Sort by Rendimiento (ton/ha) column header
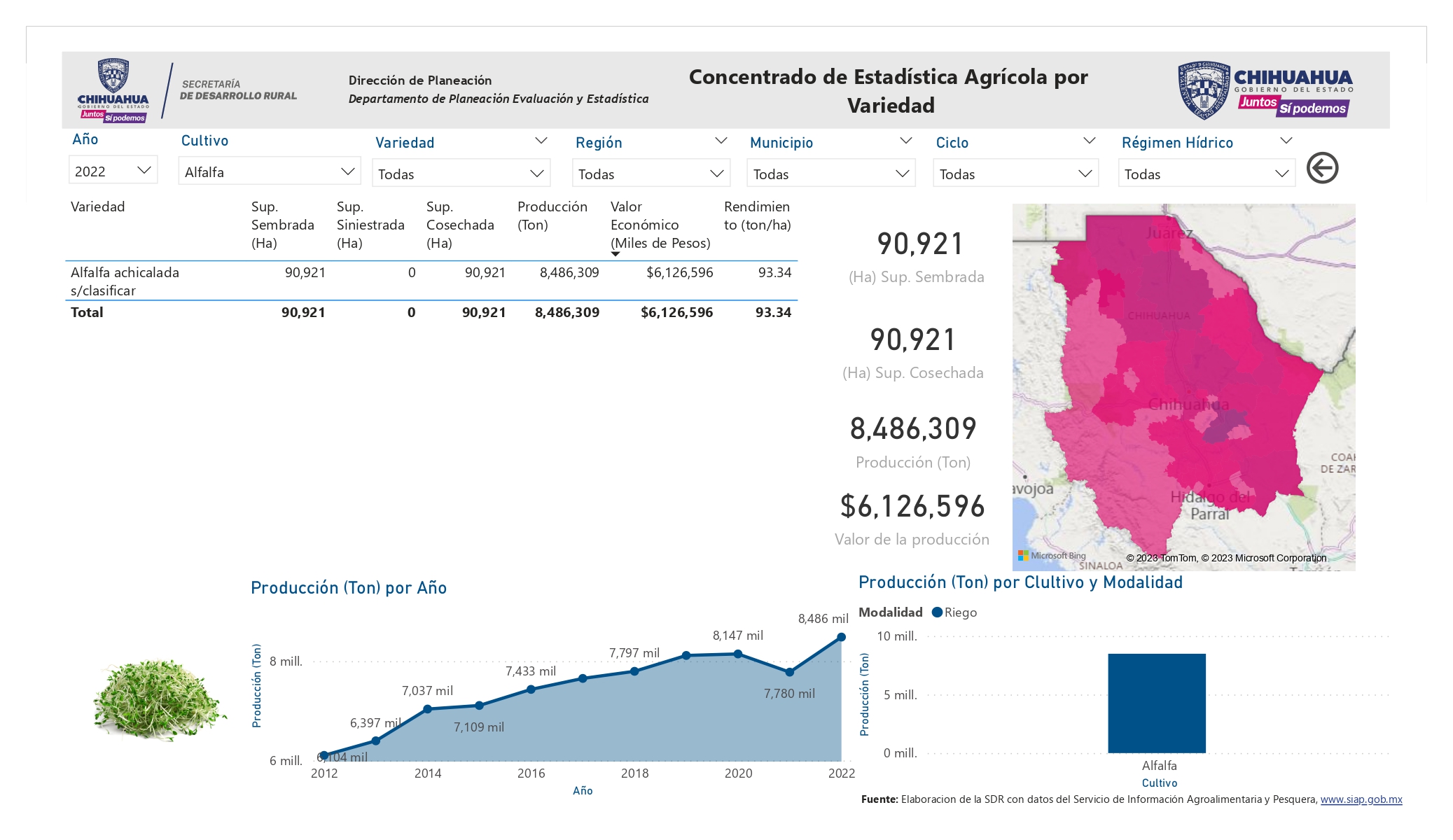The width and height of the screenshot is (1453, 840). pos(757,216)
